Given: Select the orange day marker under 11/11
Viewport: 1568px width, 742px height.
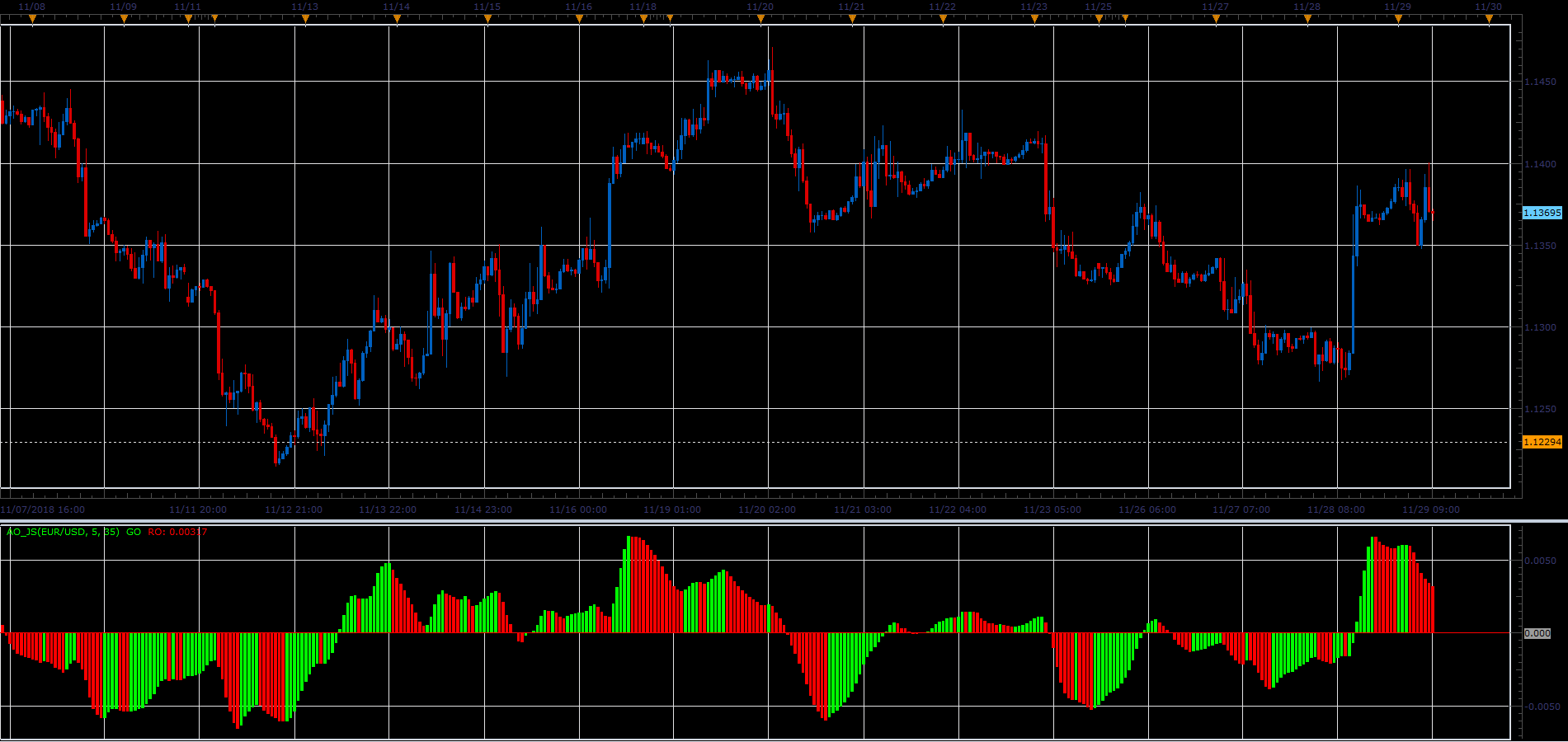Looking at the screenshot, I should tap(188, 18).
